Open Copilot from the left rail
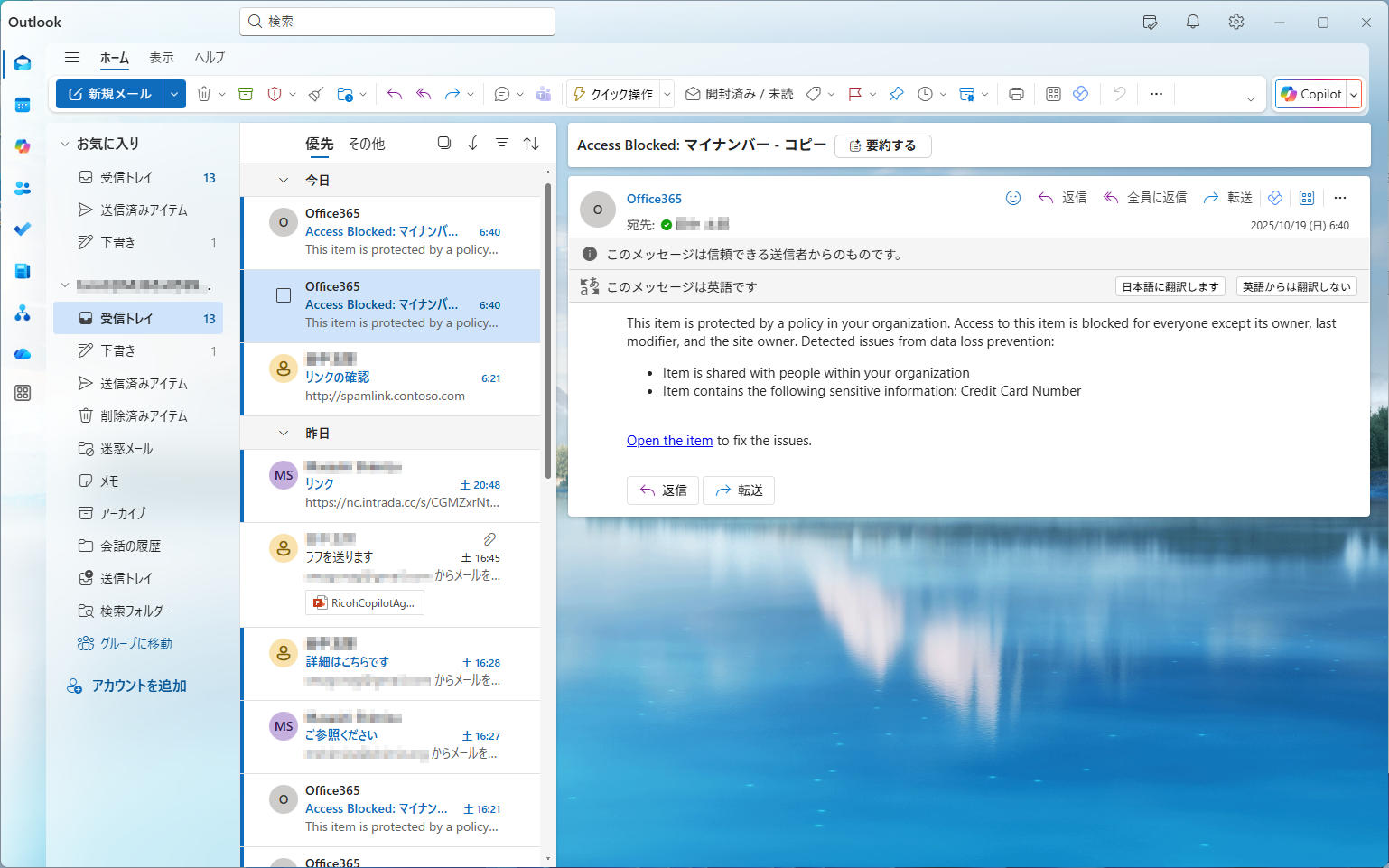 (22, 145)
